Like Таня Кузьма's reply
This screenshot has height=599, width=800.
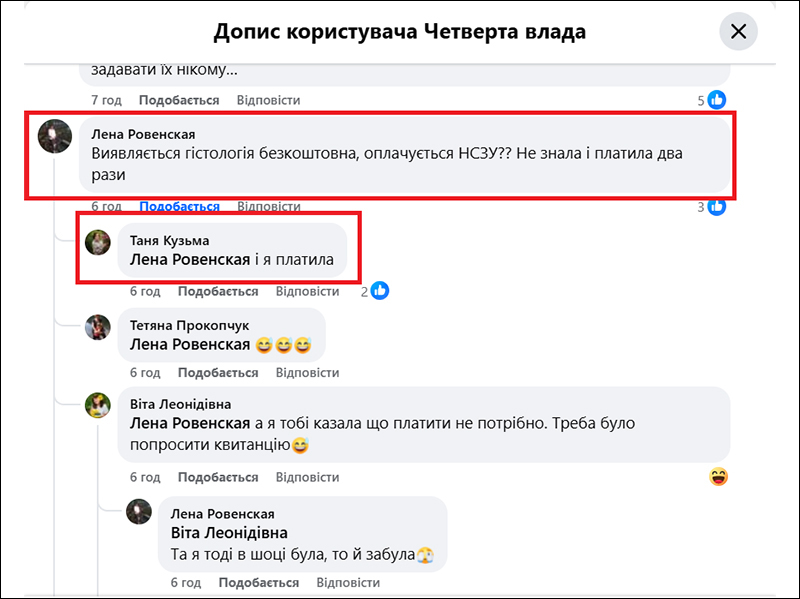pyautogui.click(x=218, y=292)
